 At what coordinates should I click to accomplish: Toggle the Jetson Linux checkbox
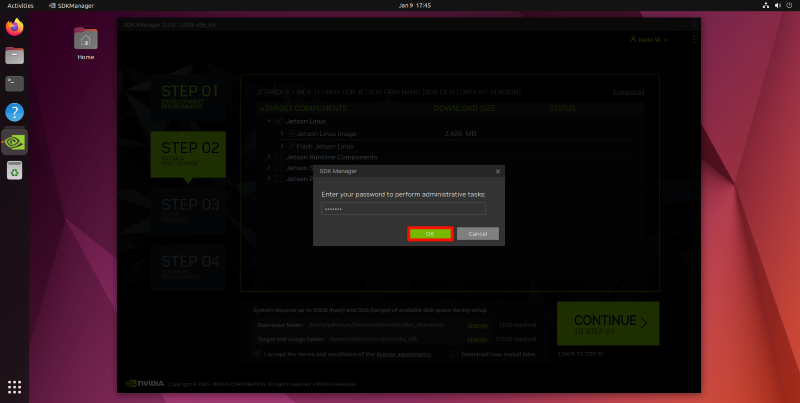pos(279,120)
